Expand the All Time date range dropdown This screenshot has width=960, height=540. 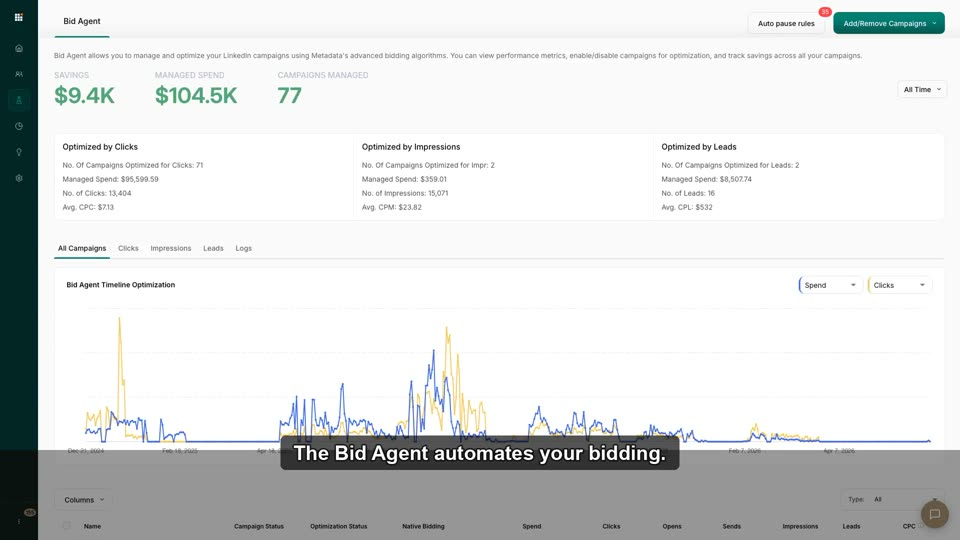[922, 89]
